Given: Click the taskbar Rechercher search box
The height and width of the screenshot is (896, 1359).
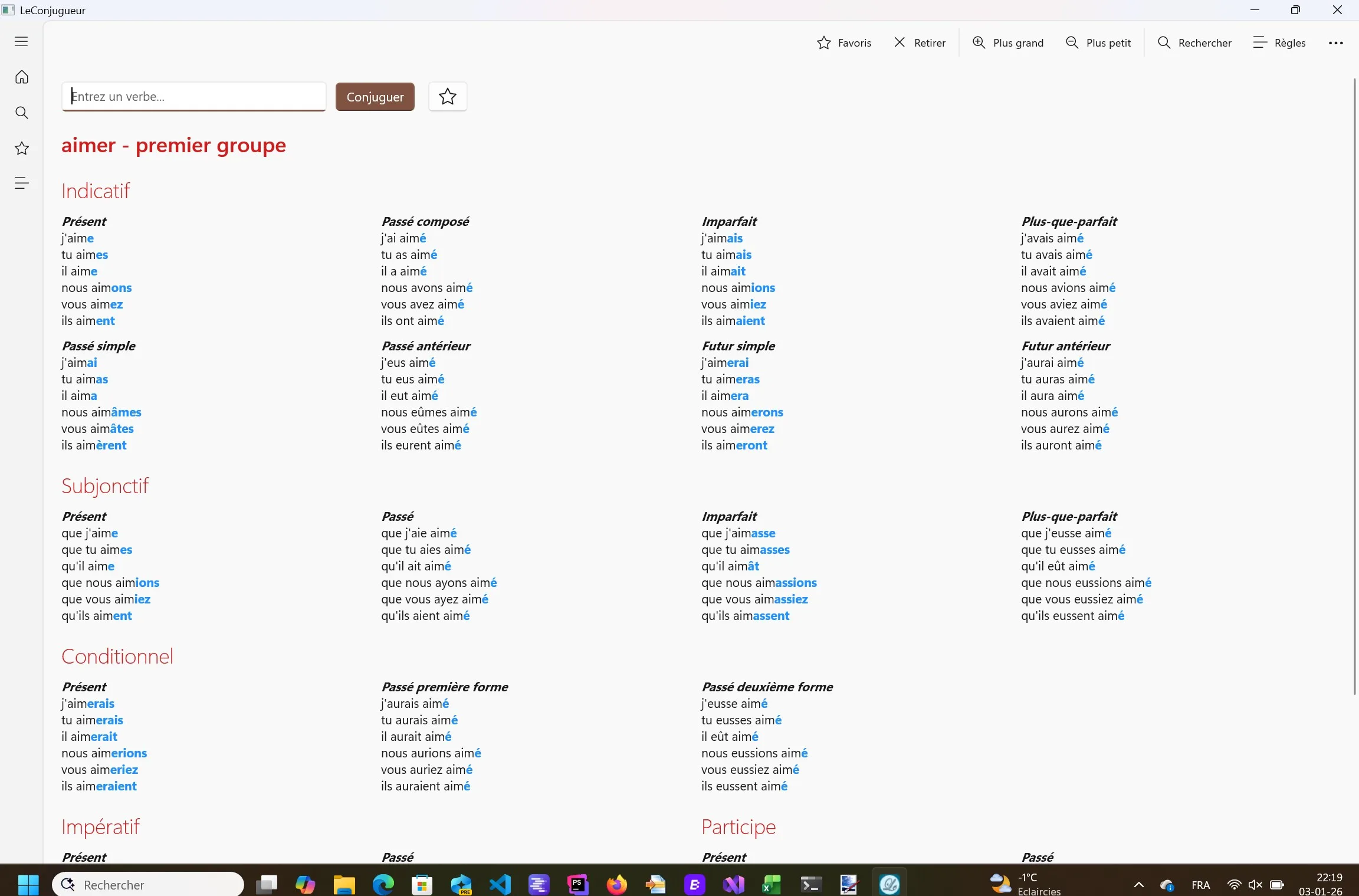Looking at the screenshot, I should pos(148,884).
